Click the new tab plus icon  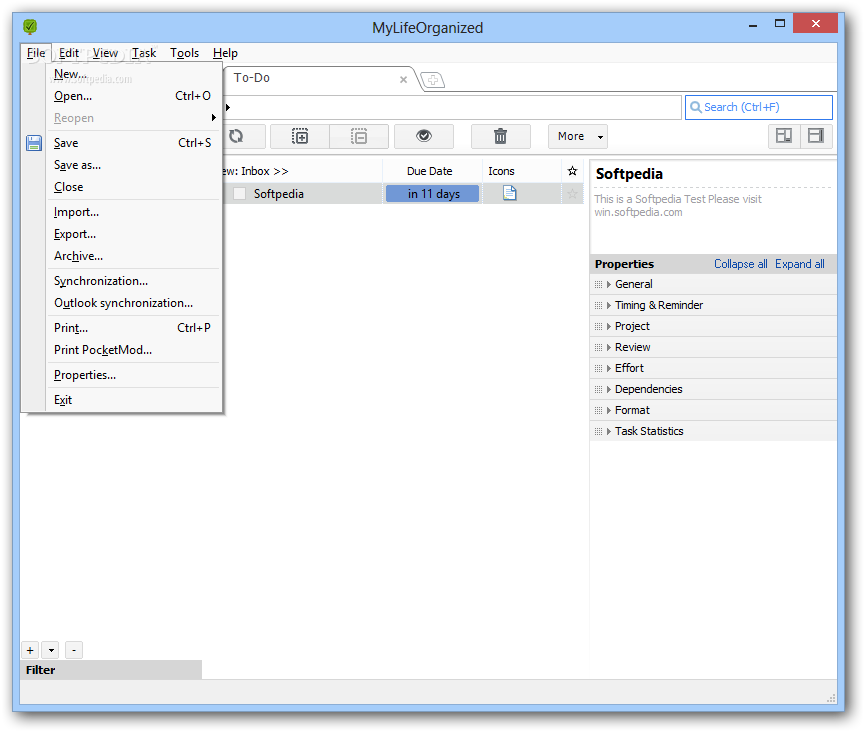(x=433, y=81)
